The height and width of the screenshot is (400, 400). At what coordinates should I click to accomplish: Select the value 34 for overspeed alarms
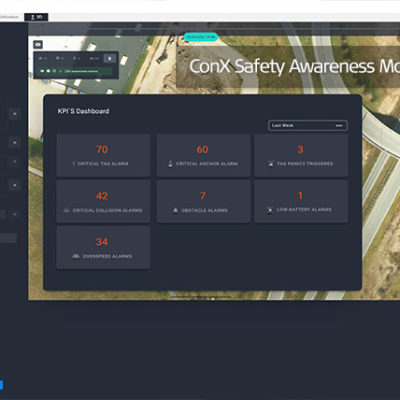102,242
